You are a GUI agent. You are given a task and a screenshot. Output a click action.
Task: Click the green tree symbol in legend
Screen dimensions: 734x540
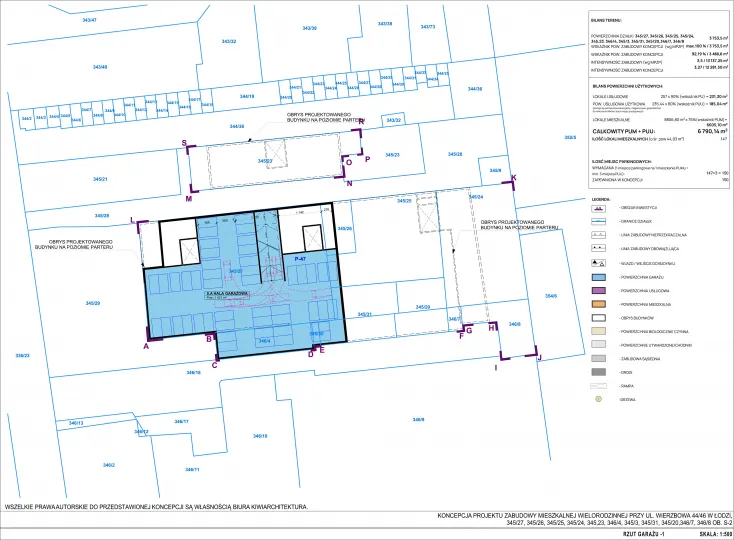coord(600,398)
